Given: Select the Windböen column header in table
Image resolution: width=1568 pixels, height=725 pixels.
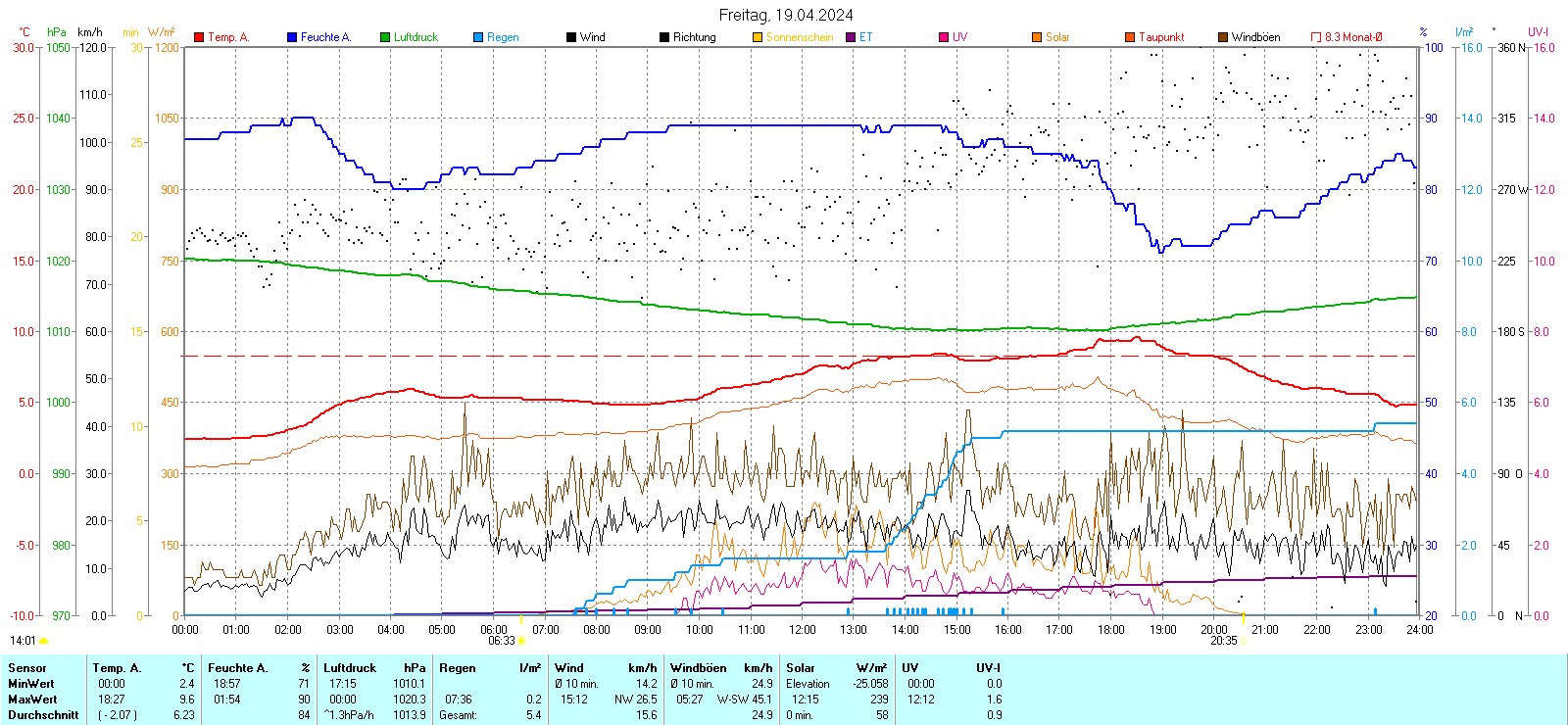Looking at the screenshot, I should [698, 668].
